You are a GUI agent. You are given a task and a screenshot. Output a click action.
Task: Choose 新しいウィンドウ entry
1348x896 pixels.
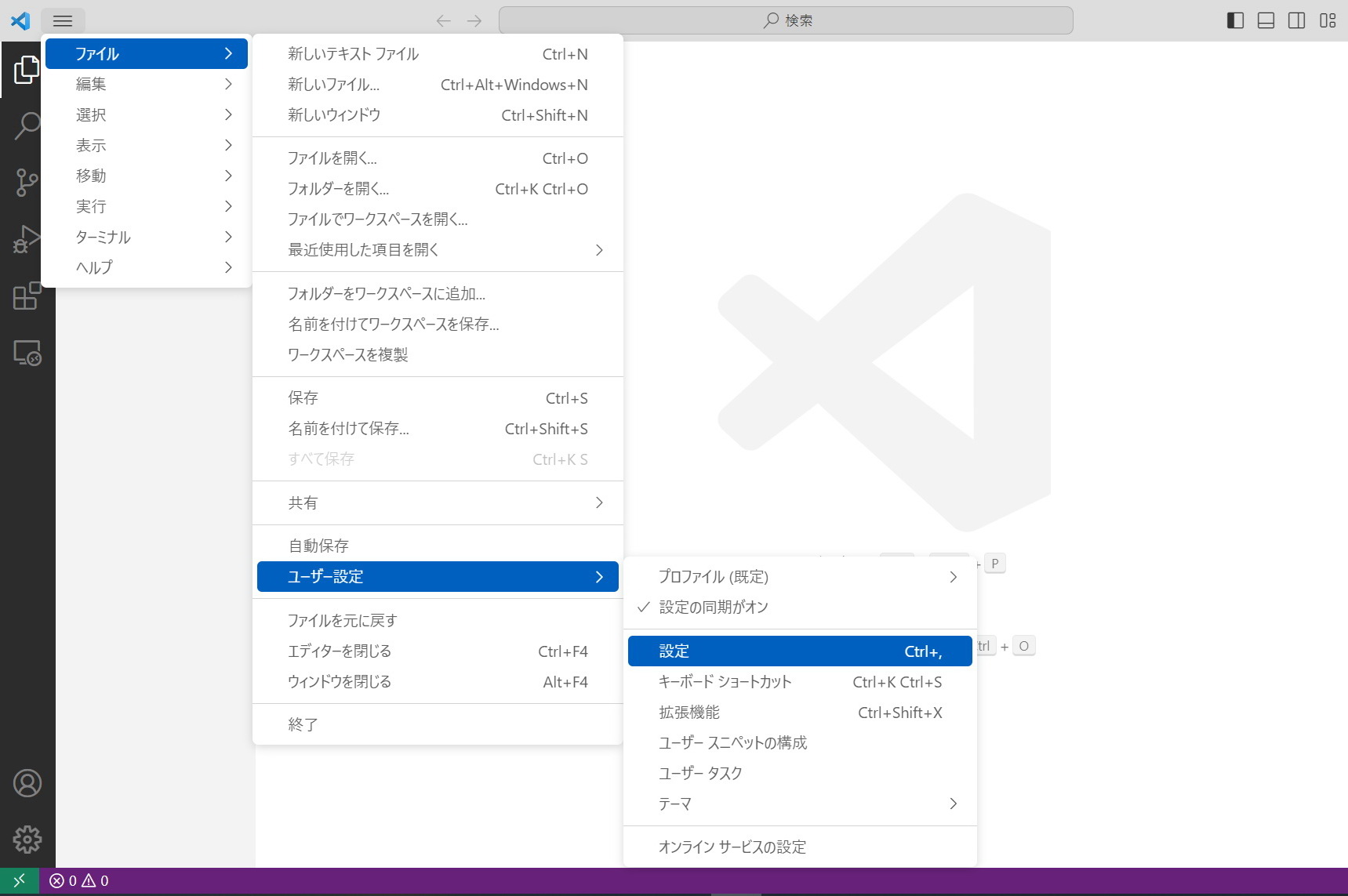point(438,115)
